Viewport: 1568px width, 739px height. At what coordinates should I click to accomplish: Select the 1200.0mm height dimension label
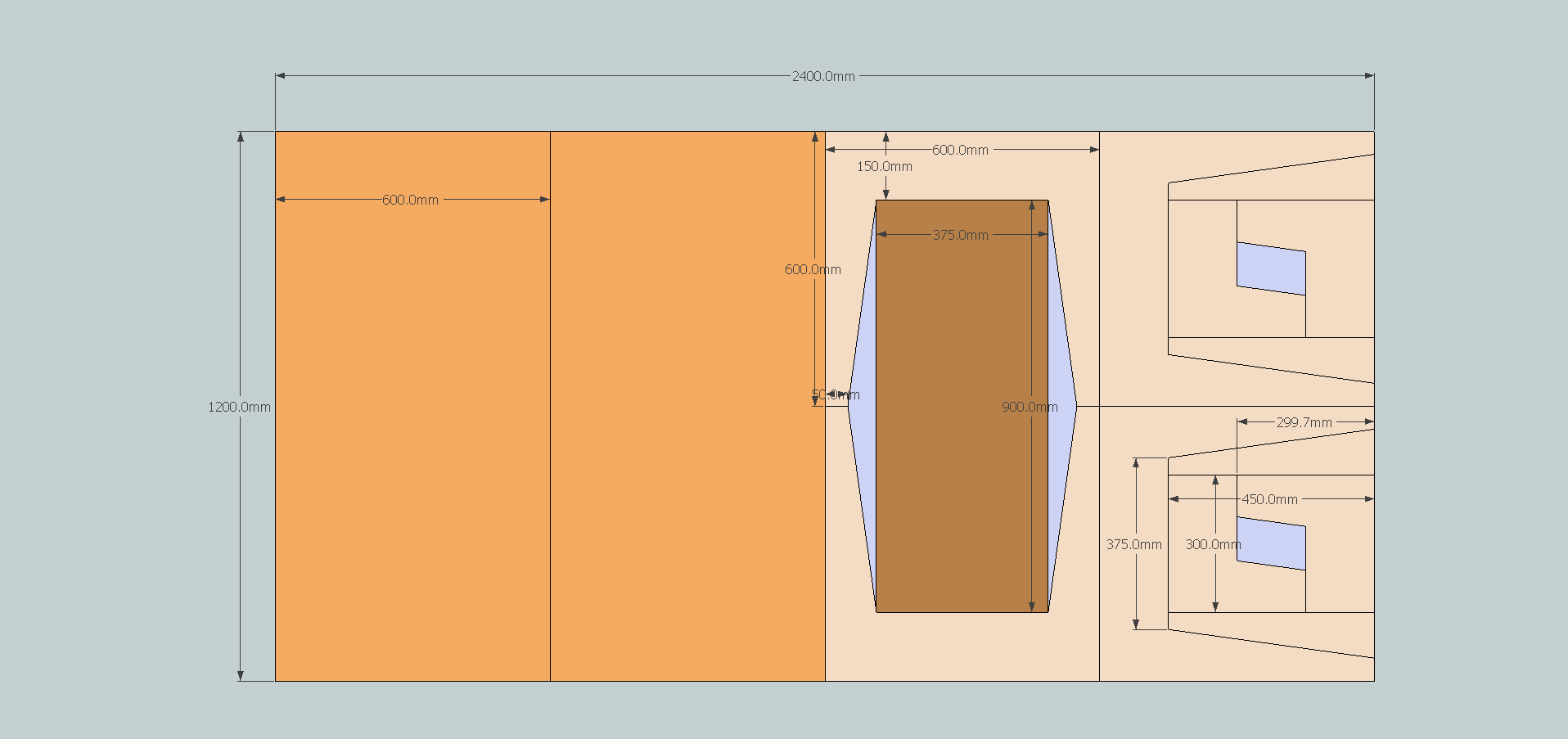(x=240, y=405)
